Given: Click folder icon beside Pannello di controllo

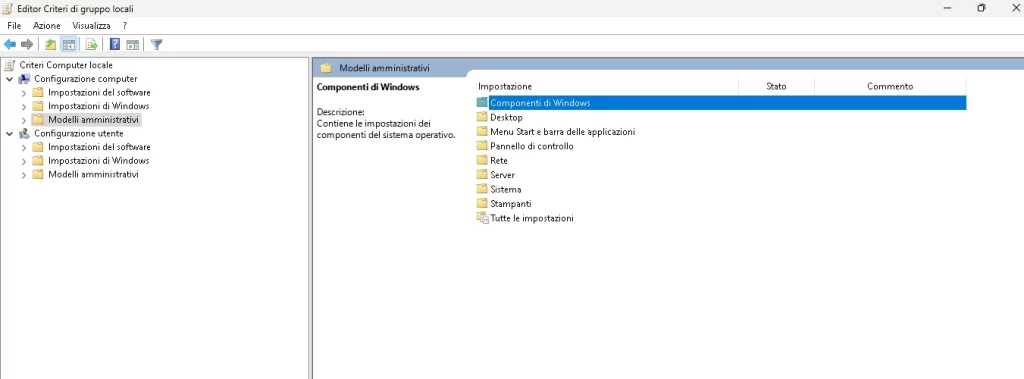Looking at the screenshot, I should (x=482, y=146).
